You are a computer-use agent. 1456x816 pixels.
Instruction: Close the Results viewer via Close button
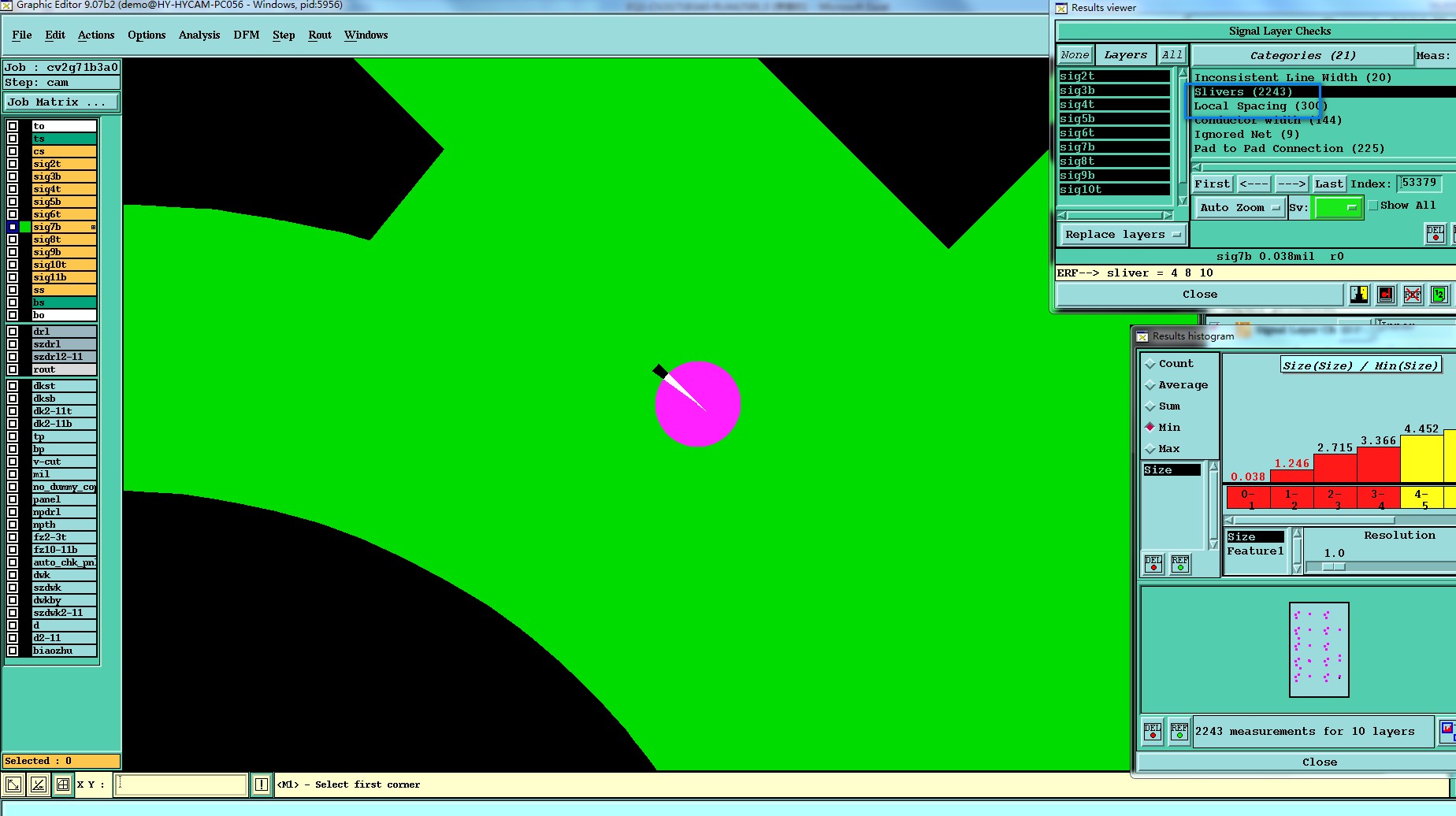click(x=1200, y=295)
